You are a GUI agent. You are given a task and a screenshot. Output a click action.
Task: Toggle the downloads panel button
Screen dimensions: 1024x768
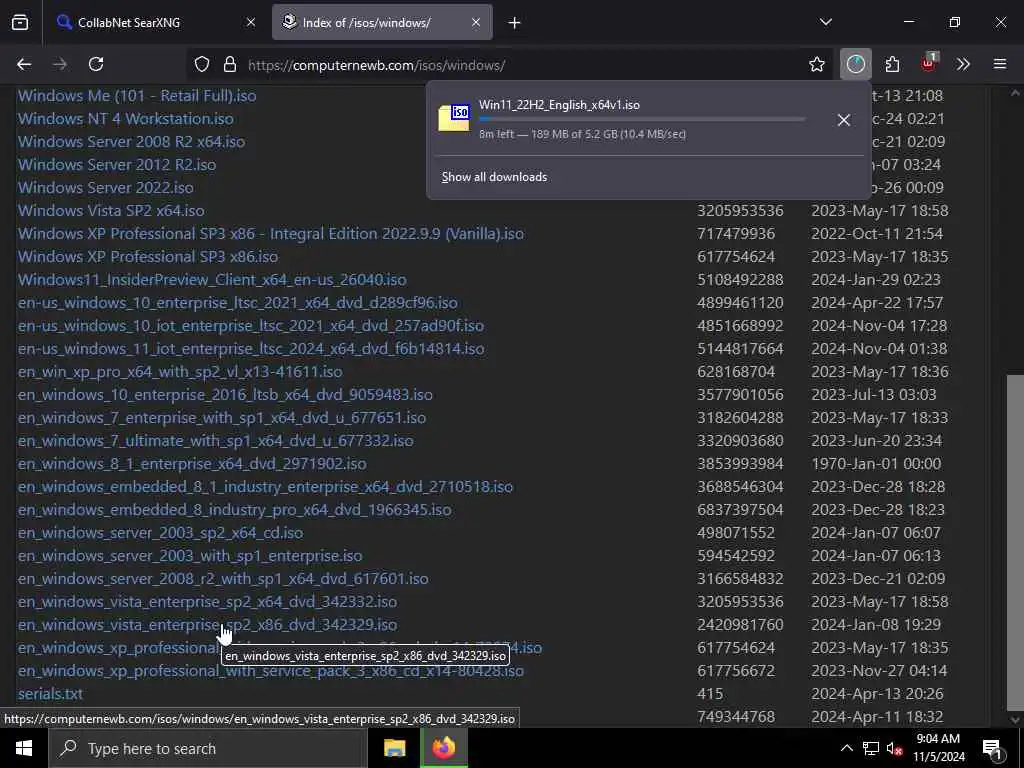(856, 64)
